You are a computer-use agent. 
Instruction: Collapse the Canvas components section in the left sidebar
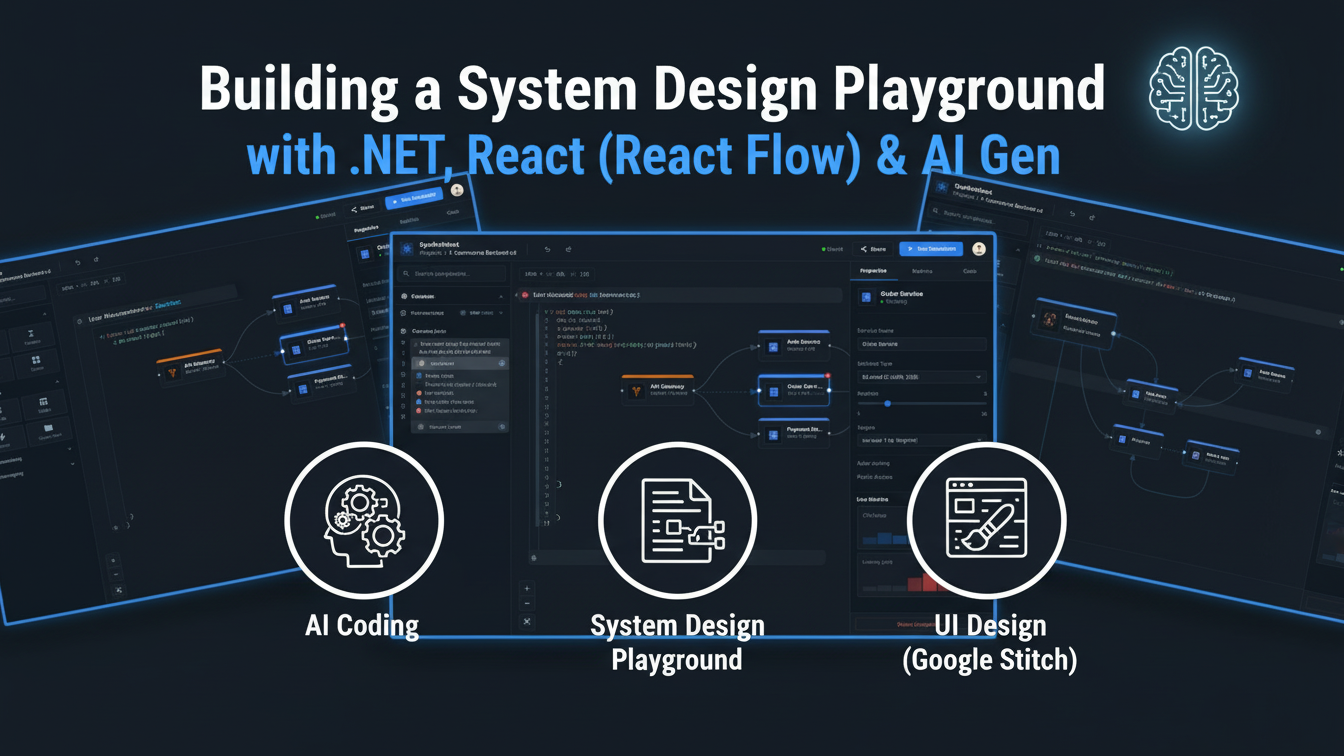(501, 295)
